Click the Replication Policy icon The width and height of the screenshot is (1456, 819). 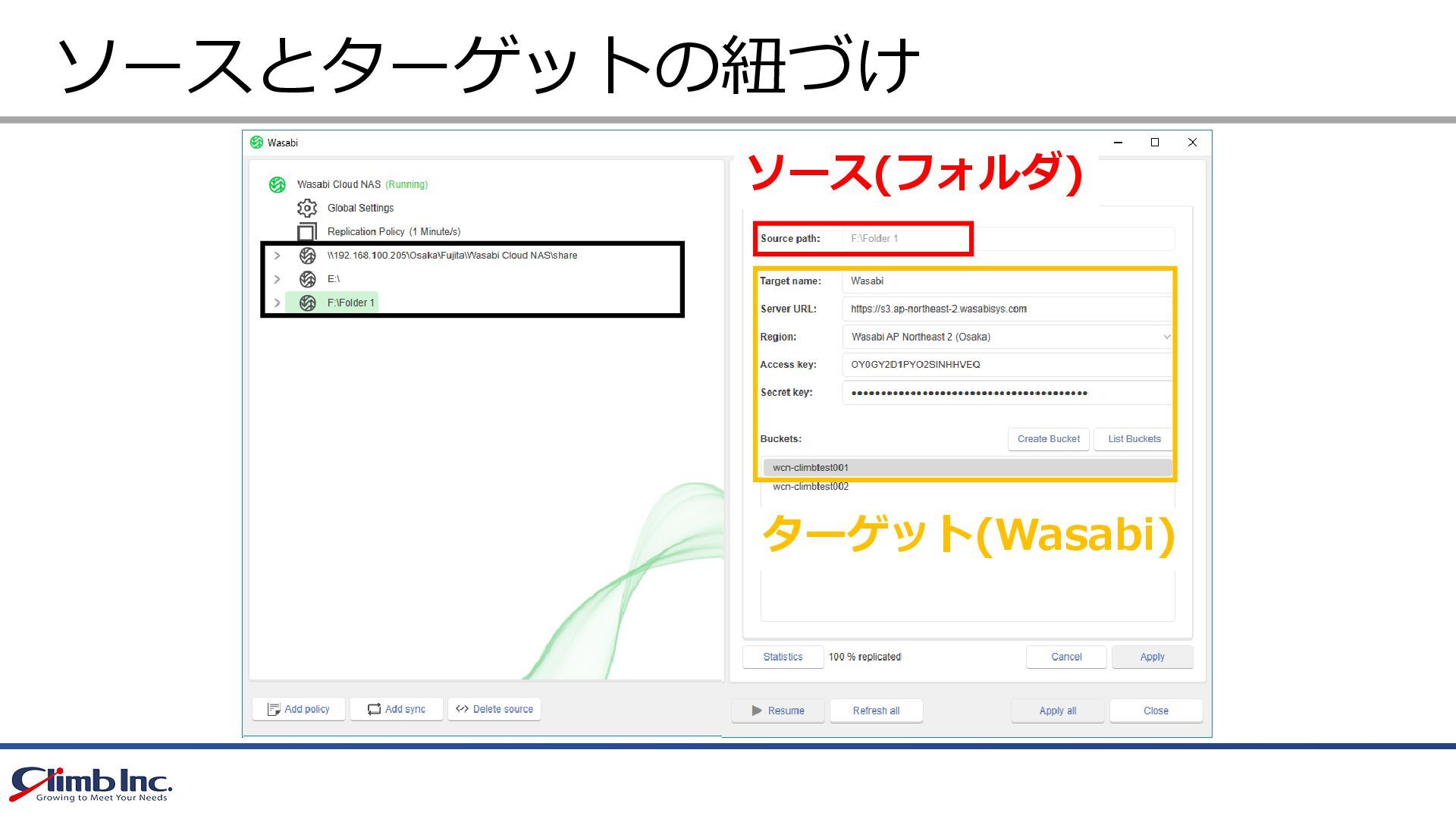point(307,231)
